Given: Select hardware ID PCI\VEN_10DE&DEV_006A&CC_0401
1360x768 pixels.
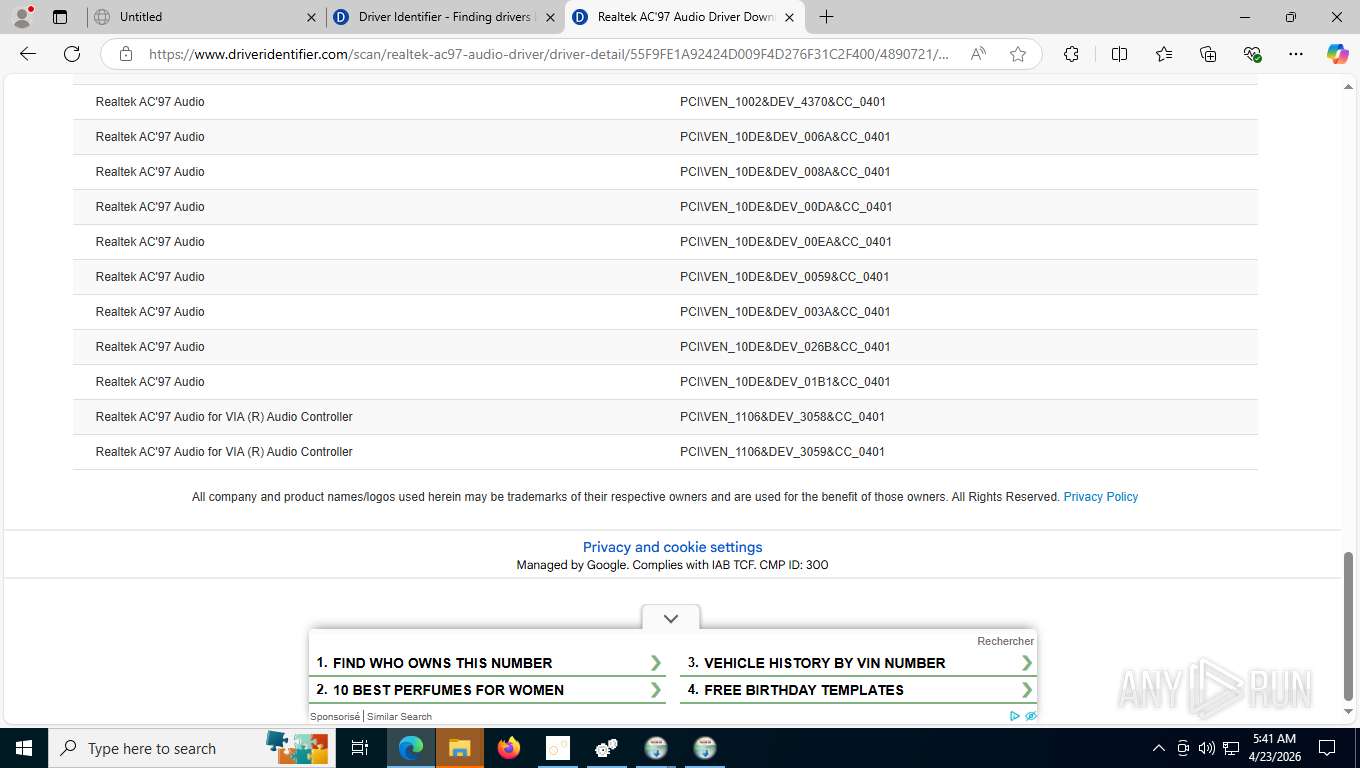Looking at the screenshot, I should pyautogui.click(x=785, y=137).
